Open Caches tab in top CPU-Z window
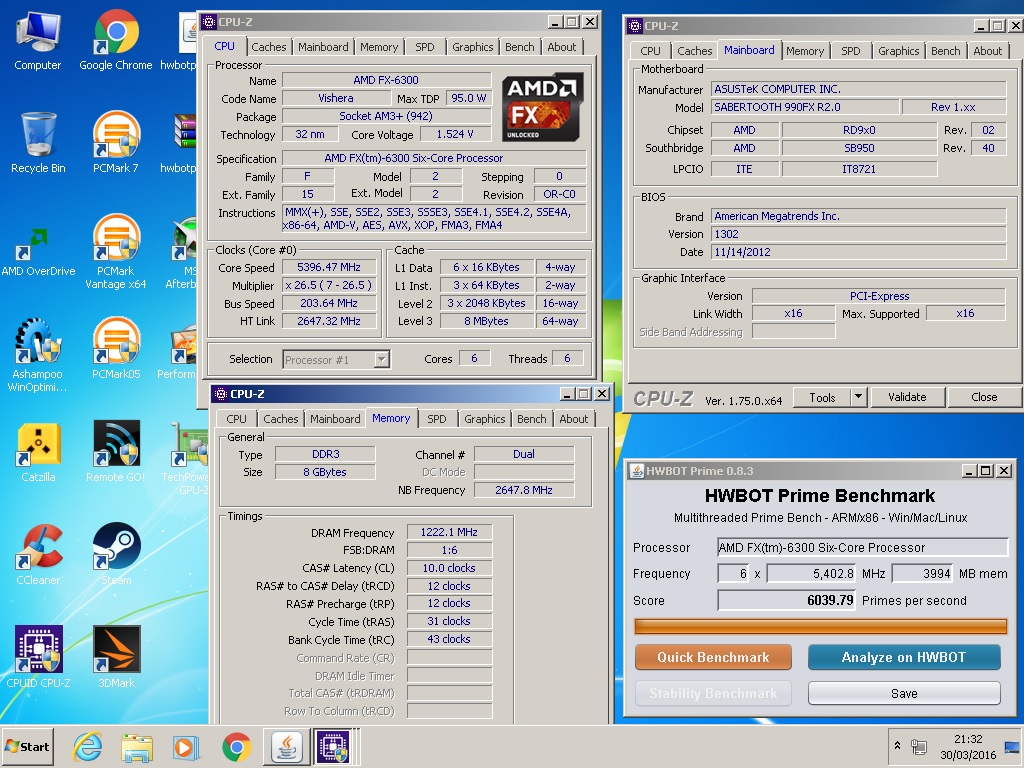This screenshot has height=768, width=1024. pyautogui.click(x=268, y=47)
